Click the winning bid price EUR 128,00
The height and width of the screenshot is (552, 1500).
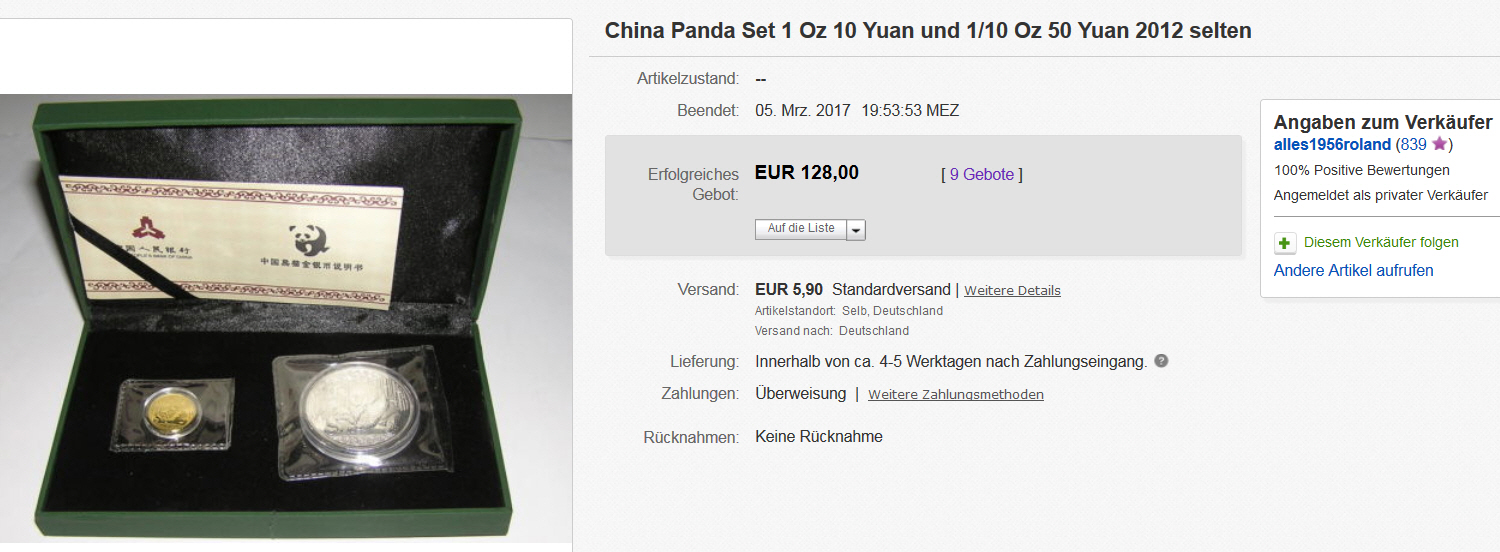point(807,173)
